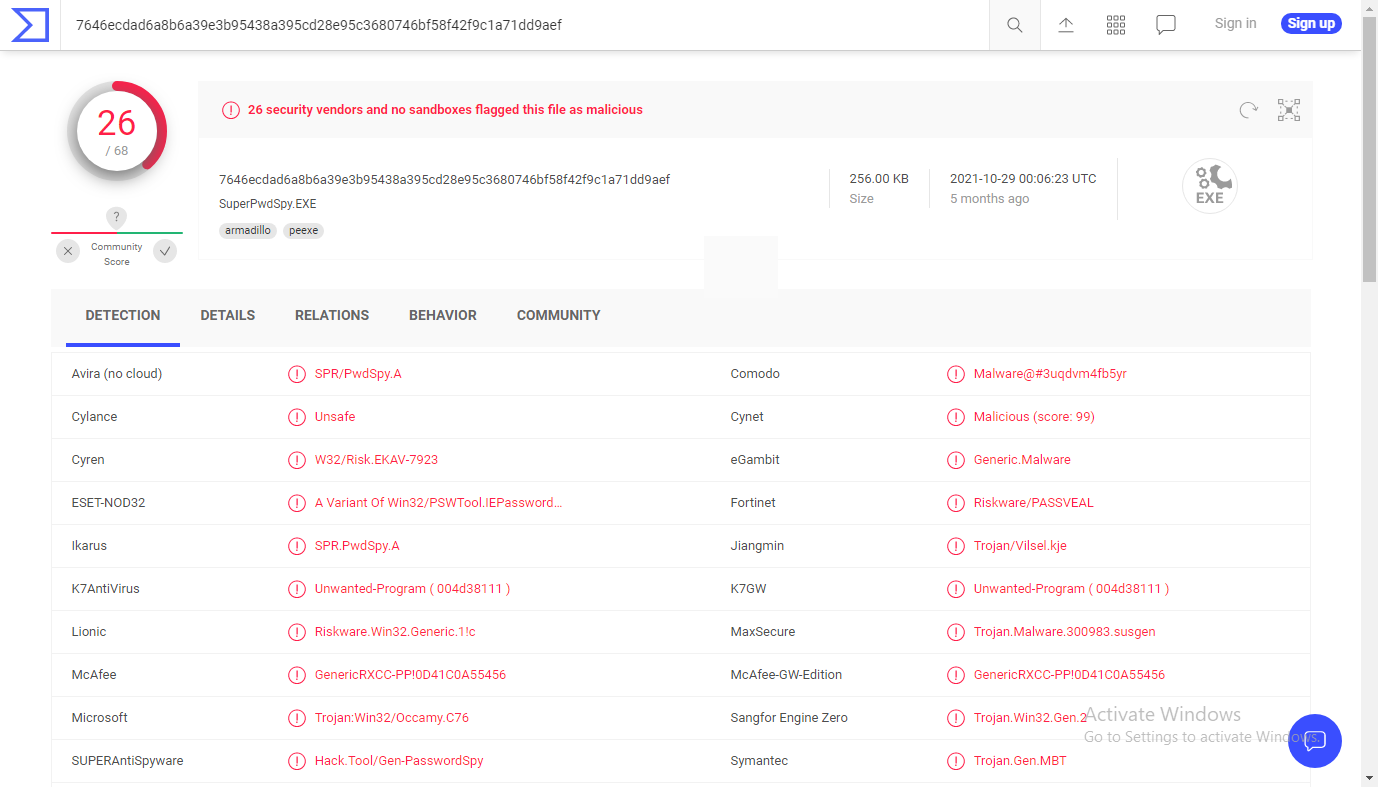Click the alert icon beside Trojan/Vilsel.kje

[x=956, y=546]
